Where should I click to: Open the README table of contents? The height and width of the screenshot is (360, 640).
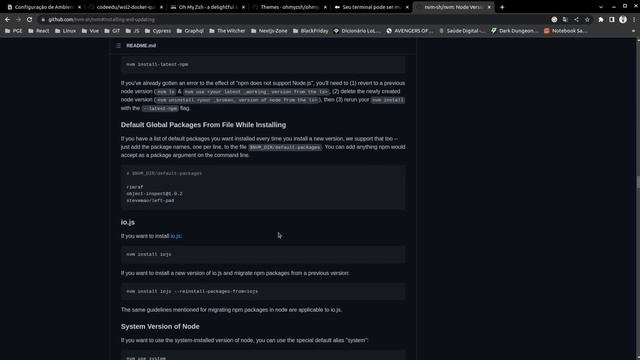click(x=118, y=45)
